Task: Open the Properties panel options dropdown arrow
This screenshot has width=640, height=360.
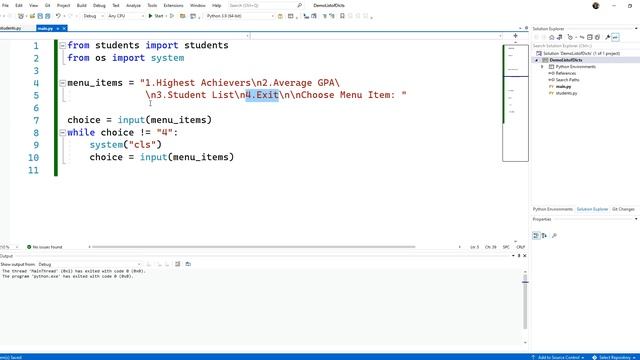Action: click(x=636, y=219)
